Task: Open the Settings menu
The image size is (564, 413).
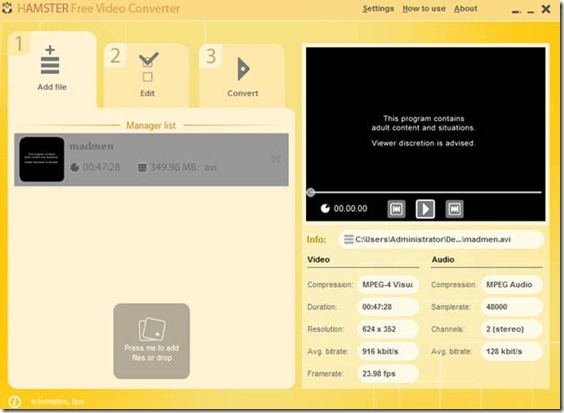Action: (x=378, y=9)
